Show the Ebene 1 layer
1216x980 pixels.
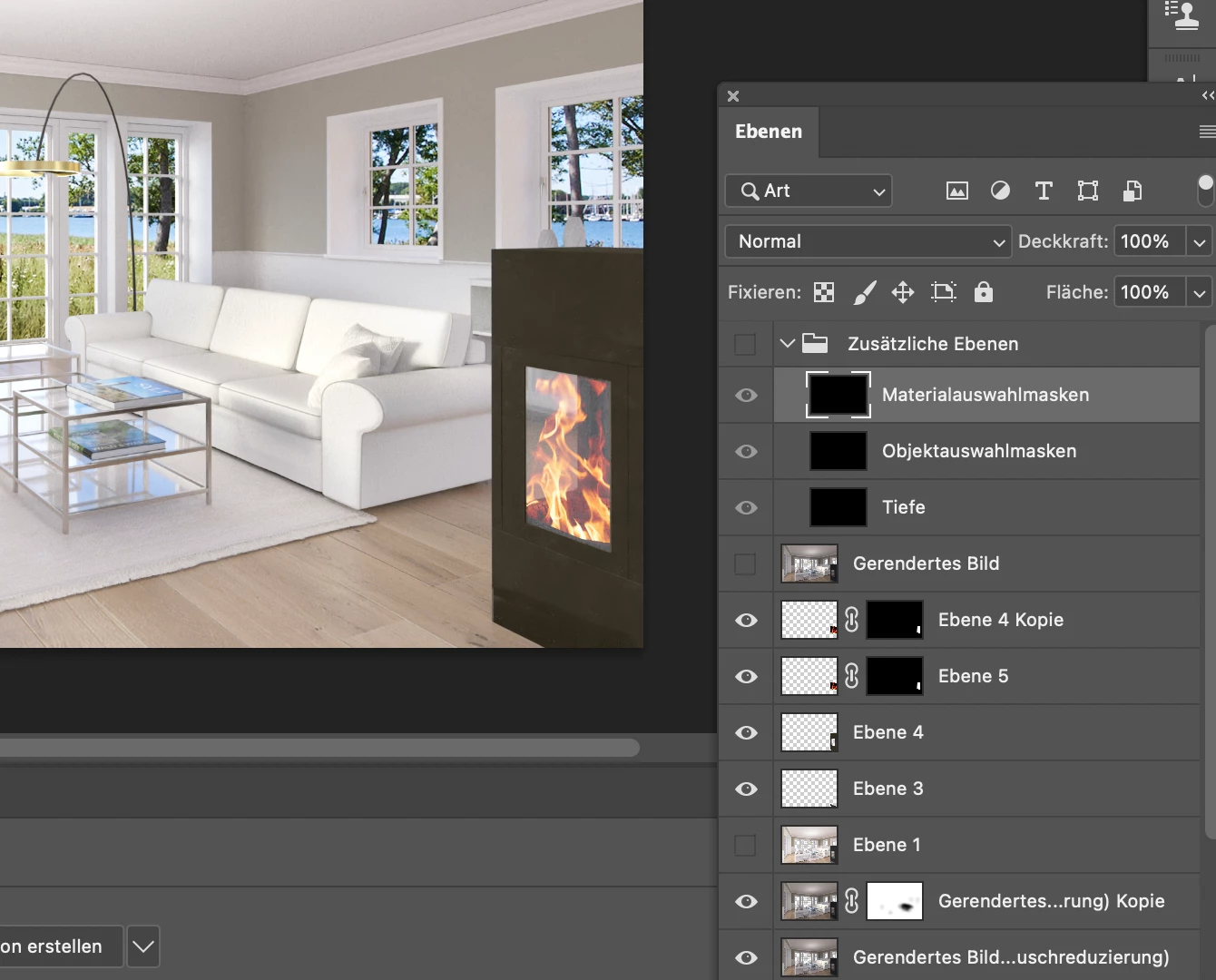click(x=745, y=845)
